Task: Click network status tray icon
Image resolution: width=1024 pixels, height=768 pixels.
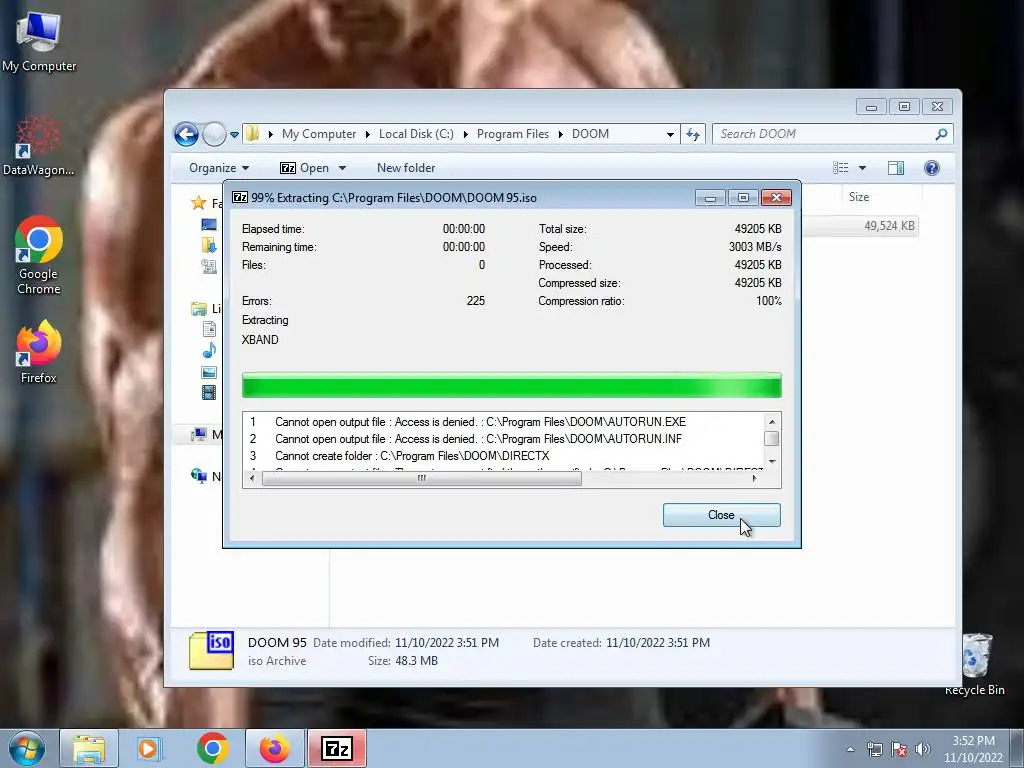Action: (x=874, y=749)
